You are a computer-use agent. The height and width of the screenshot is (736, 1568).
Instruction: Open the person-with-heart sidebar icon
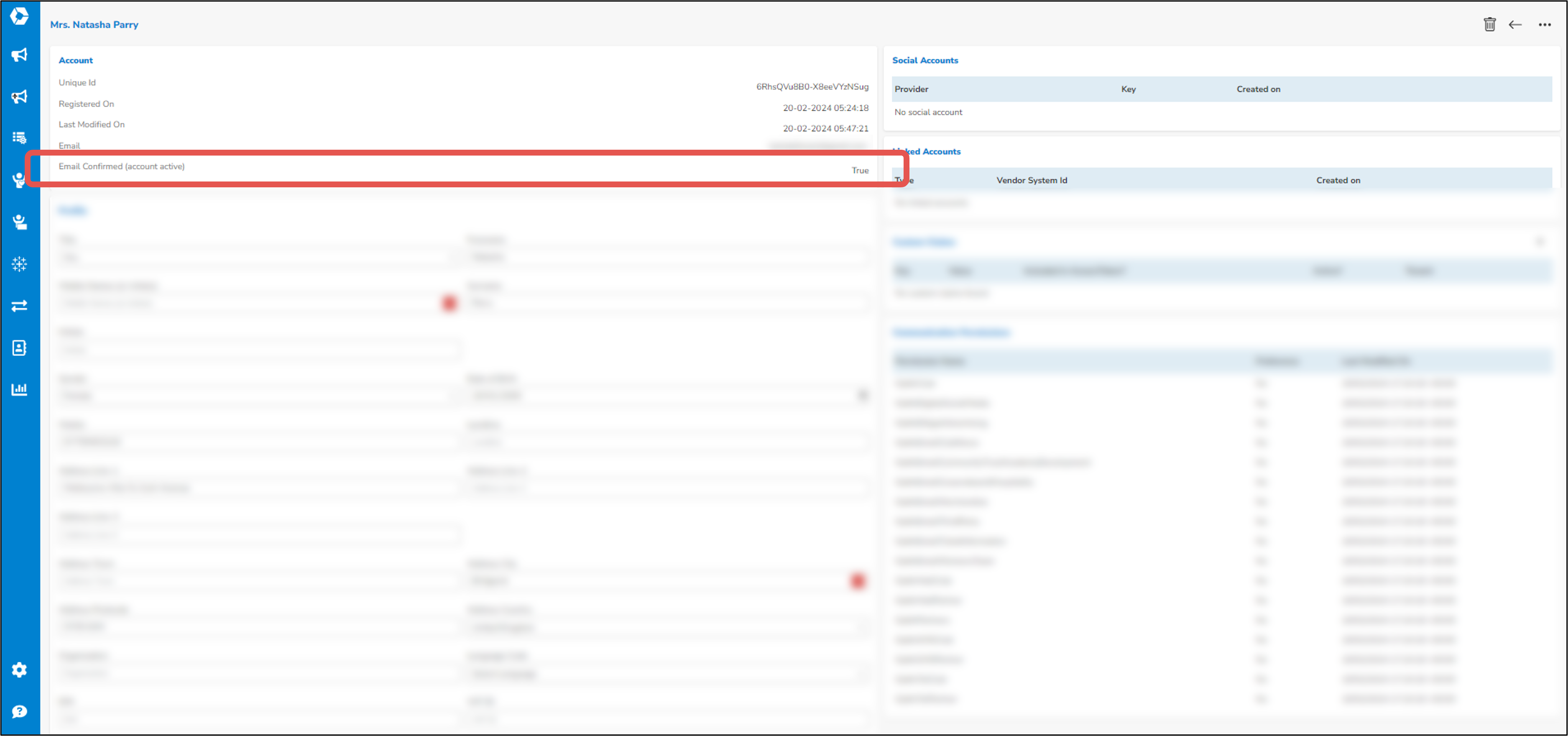[20, 179]
